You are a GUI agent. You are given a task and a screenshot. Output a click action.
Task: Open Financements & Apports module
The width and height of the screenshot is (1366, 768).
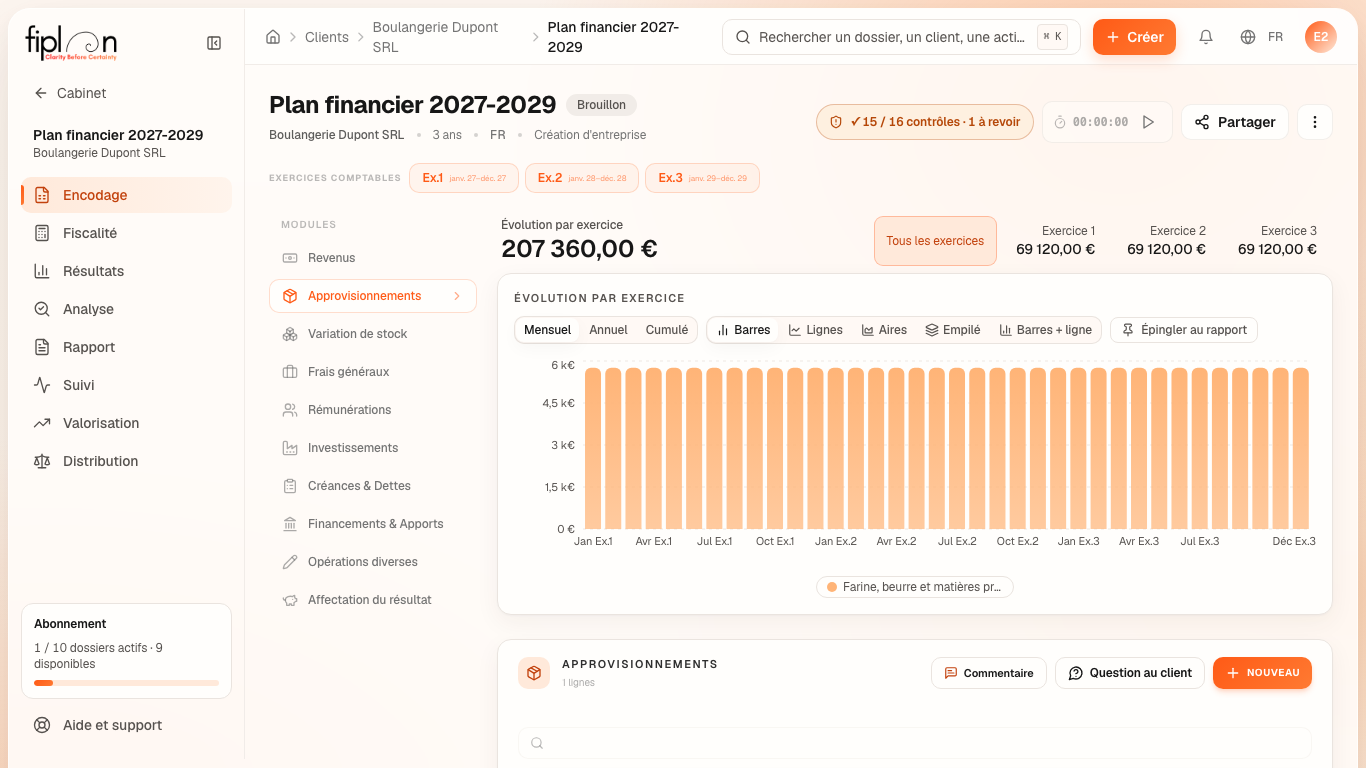coord(372,524)
